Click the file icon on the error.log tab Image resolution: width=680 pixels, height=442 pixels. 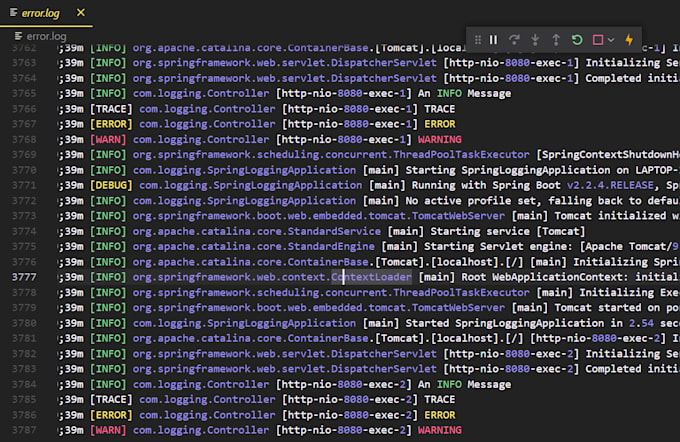[13, 13]
